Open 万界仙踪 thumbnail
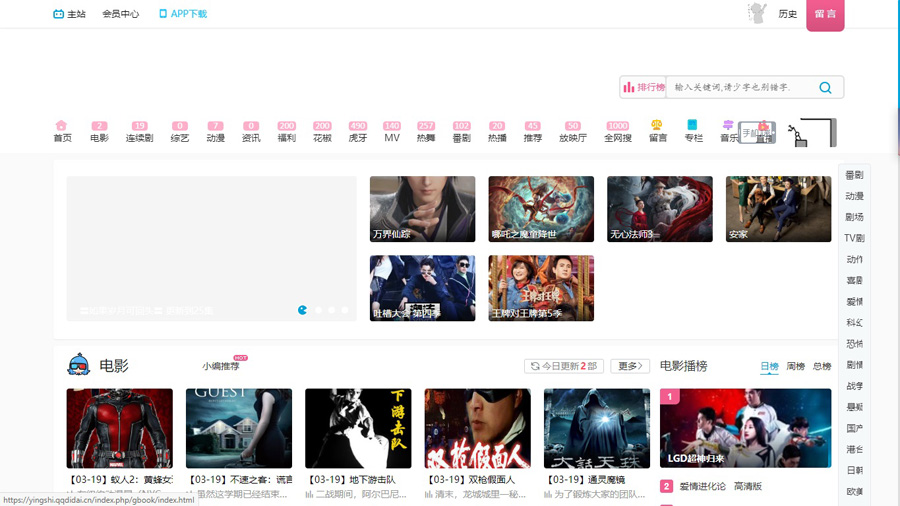The image size is (900, 506). point(422,209)
